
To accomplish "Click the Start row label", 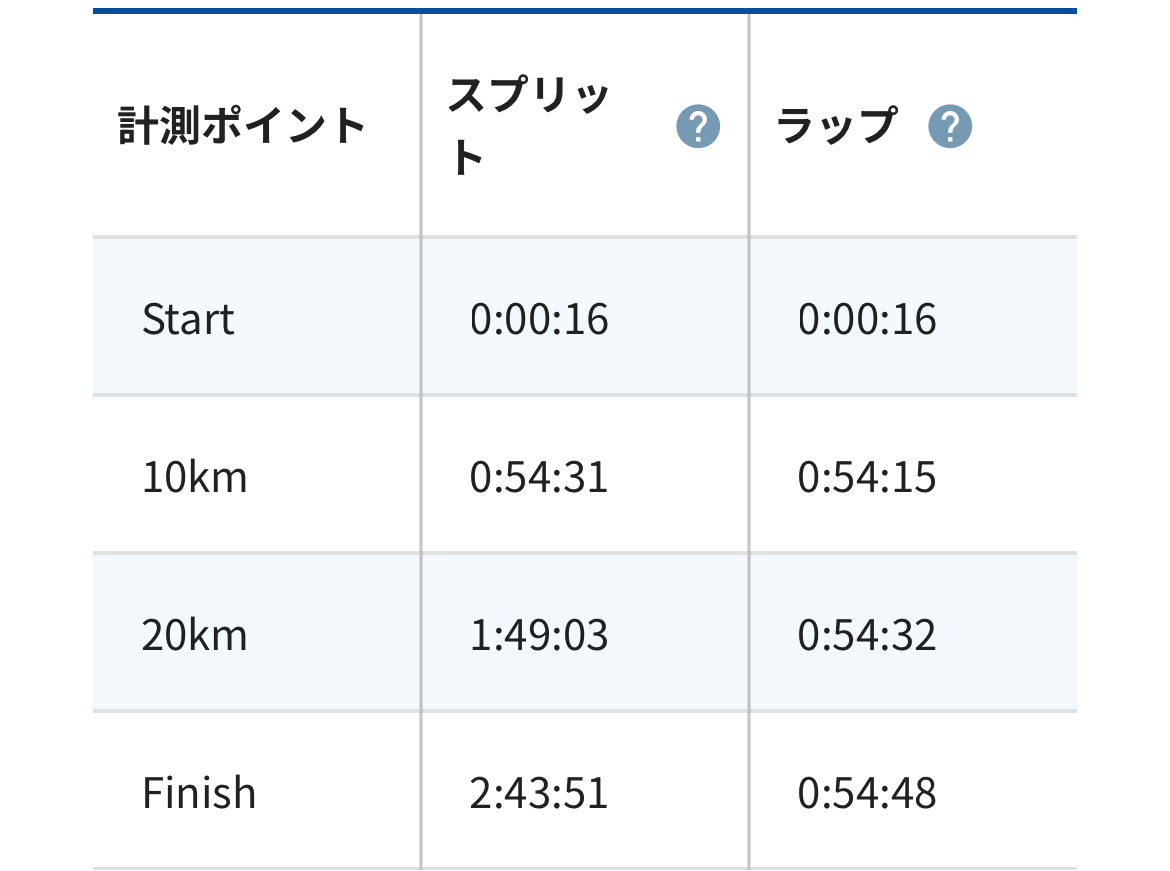I will [x=188, y=319].
